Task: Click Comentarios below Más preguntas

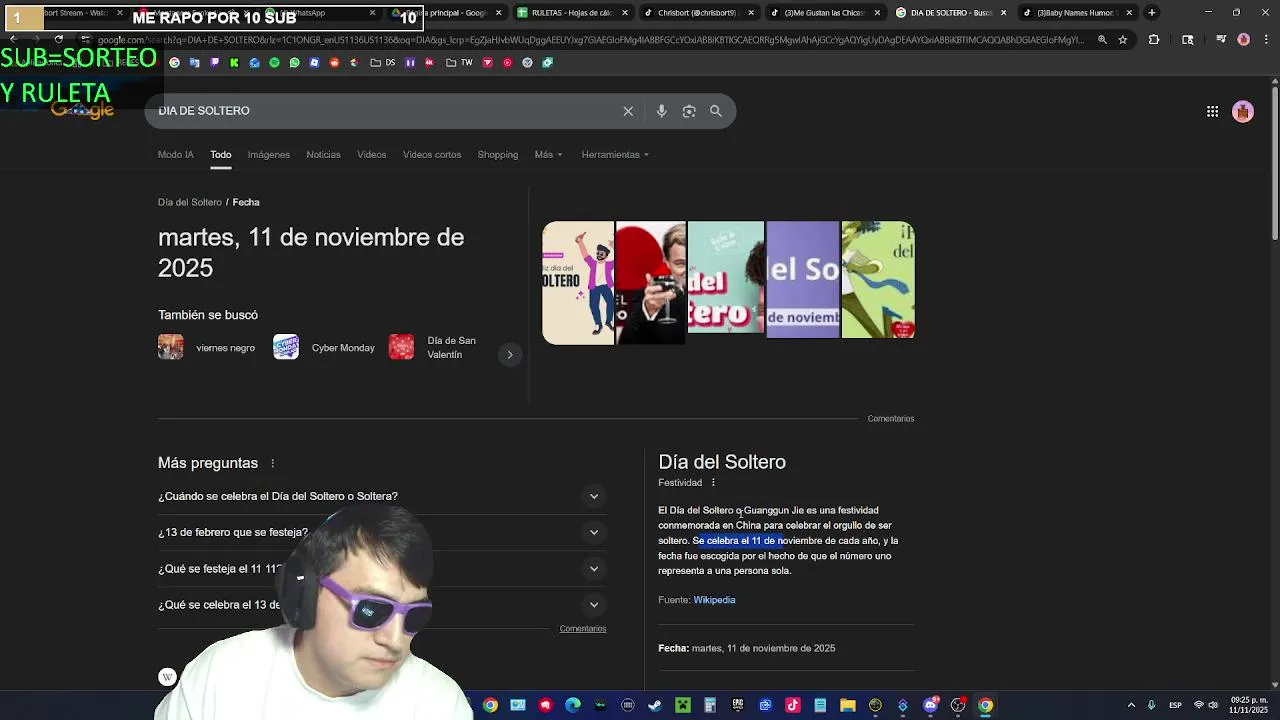Action: click(583, 629)
